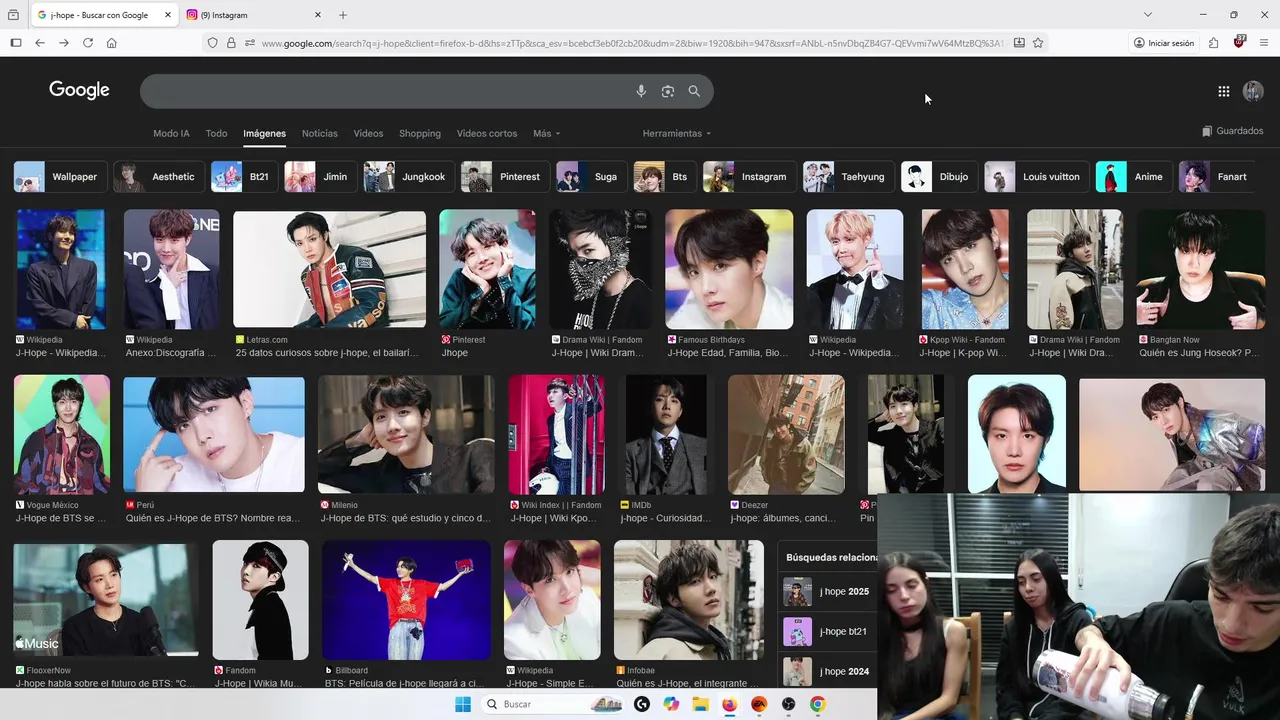The height and width of the screenshot is (720, 1280).
Task: Open the Google apps grid
Action: pos(1224,91)
